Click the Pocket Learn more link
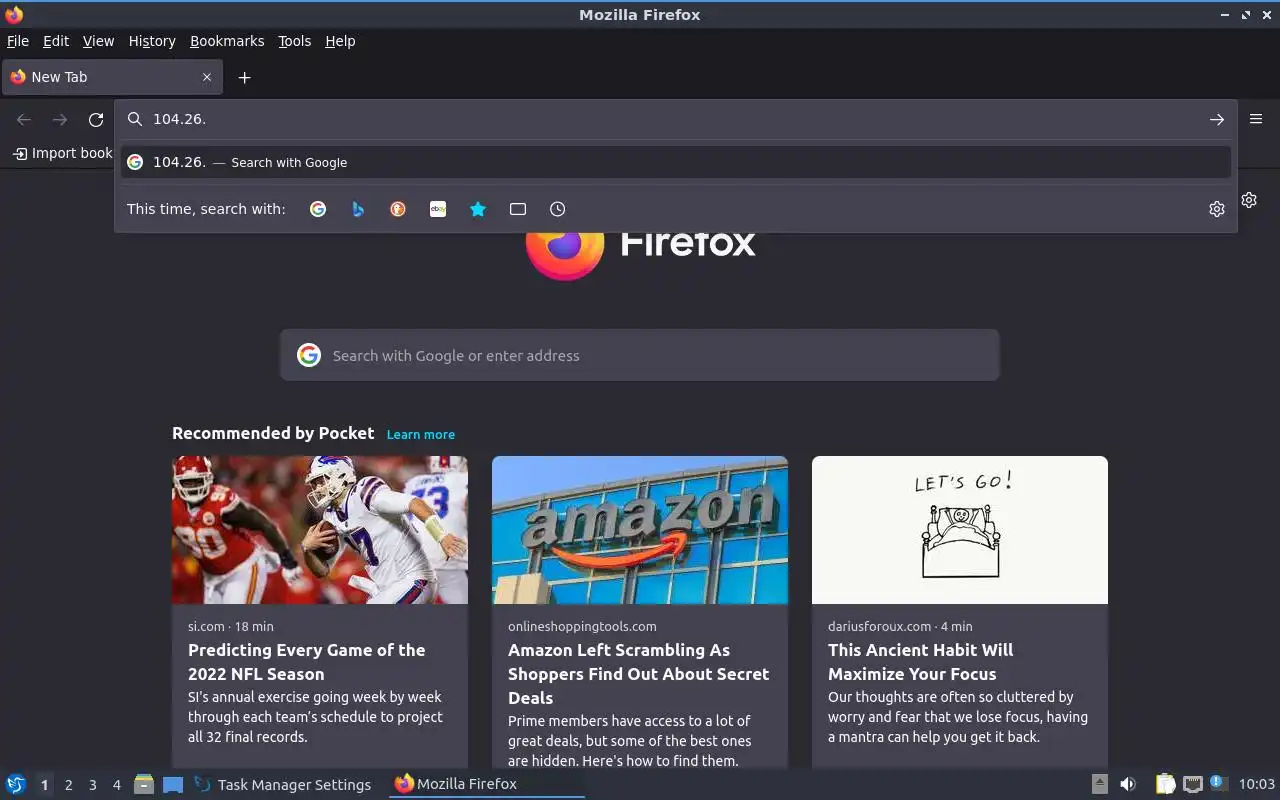The height and width of the screenshot is (800, 1280). [421, 434]
